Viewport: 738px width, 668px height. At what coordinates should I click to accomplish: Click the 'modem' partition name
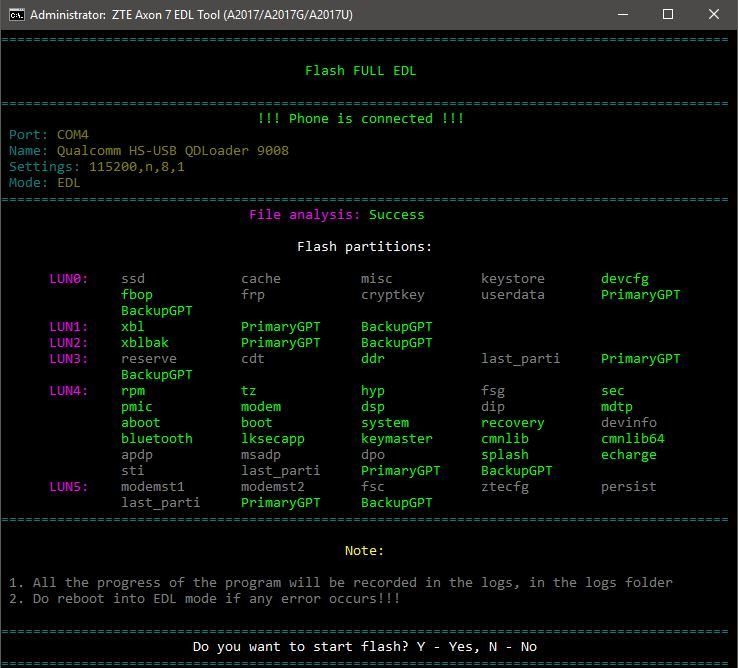pos(261,407)
